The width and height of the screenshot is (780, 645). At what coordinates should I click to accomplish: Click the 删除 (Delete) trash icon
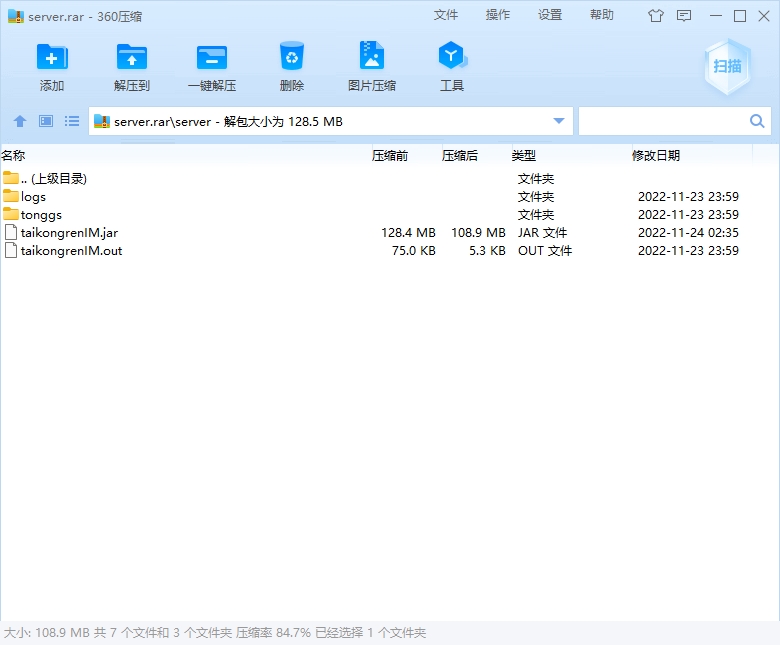[x=292, y=56]
